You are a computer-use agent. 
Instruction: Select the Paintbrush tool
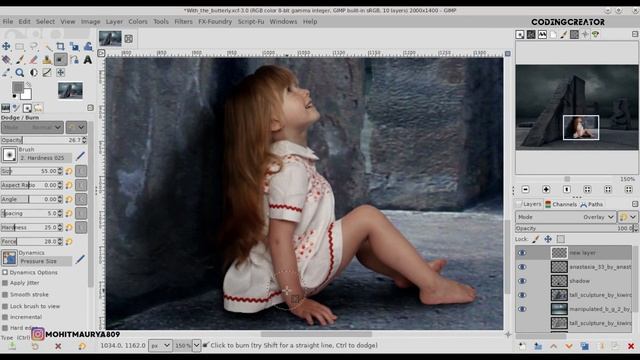20,60
